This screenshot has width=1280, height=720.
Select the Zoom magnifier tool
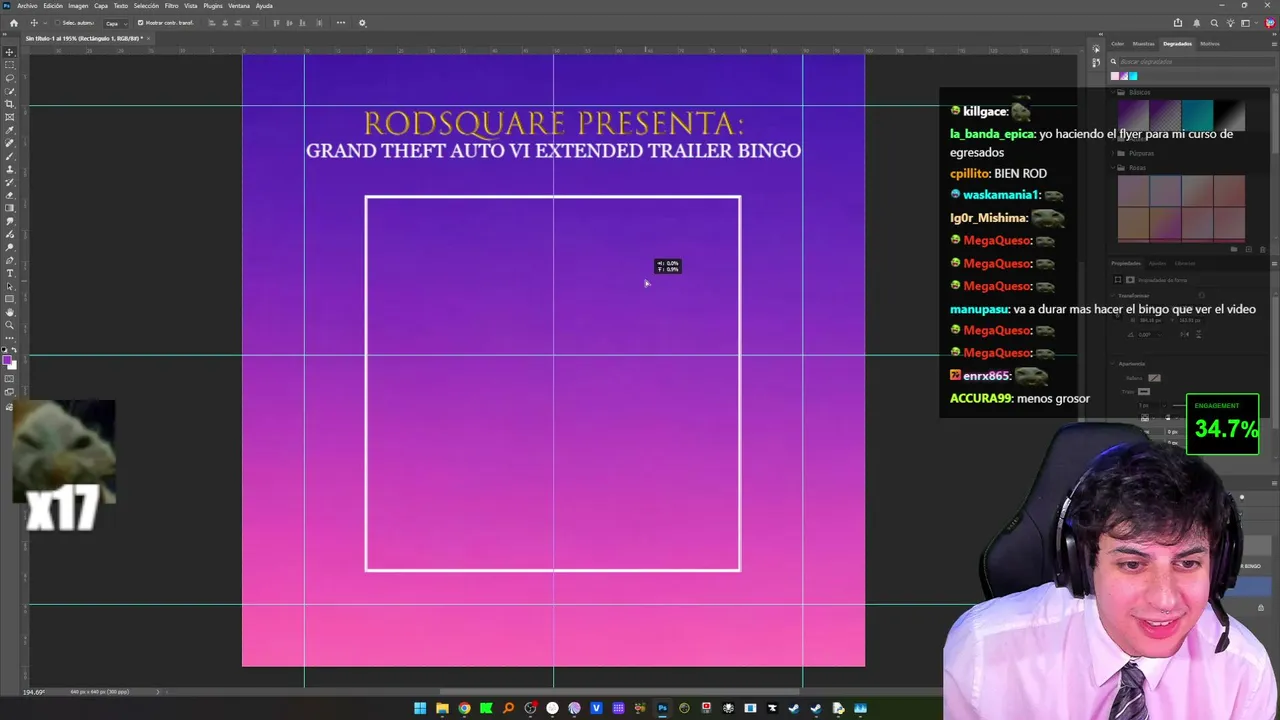pyautogui.click(x=10, y=325)
